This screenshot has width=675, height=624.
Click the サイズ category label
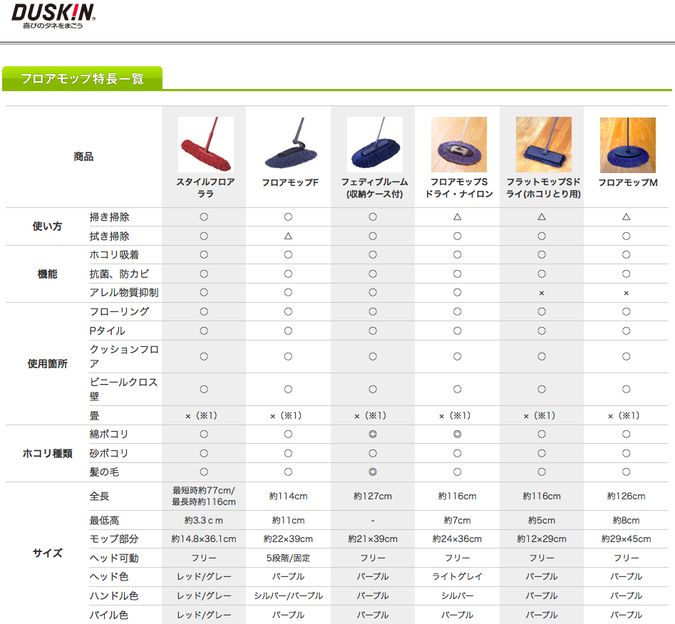[47, 553]
